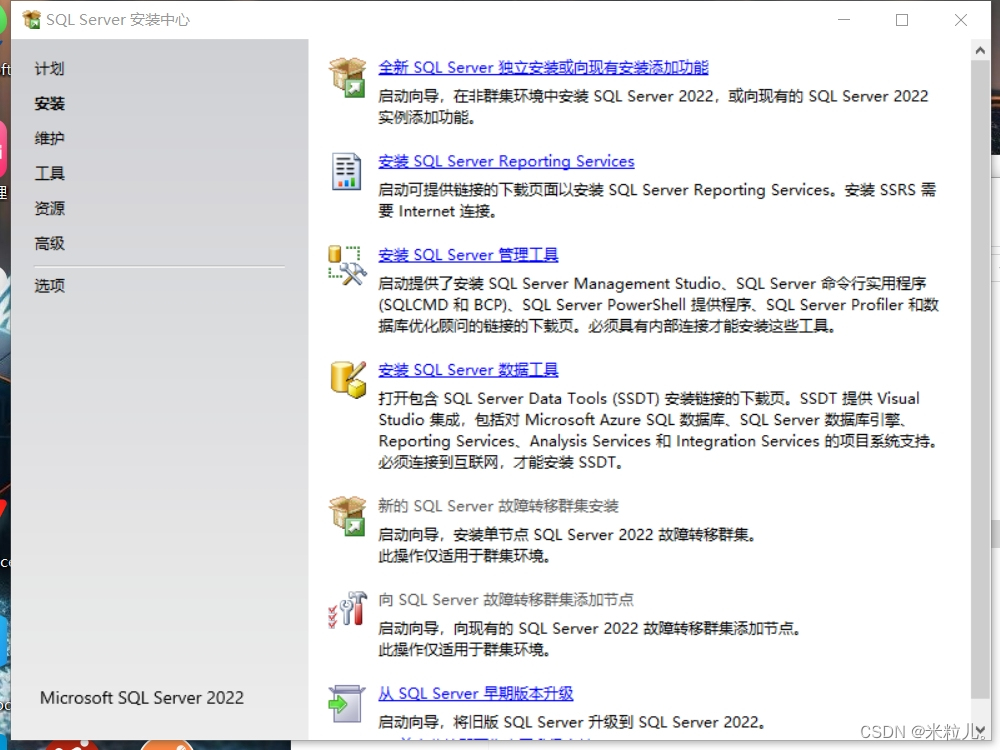Close the SQL Server 安装中心 window
The height and width of the screenshot is (750, 1000).
pyautogui.click(x=960, y=20)
